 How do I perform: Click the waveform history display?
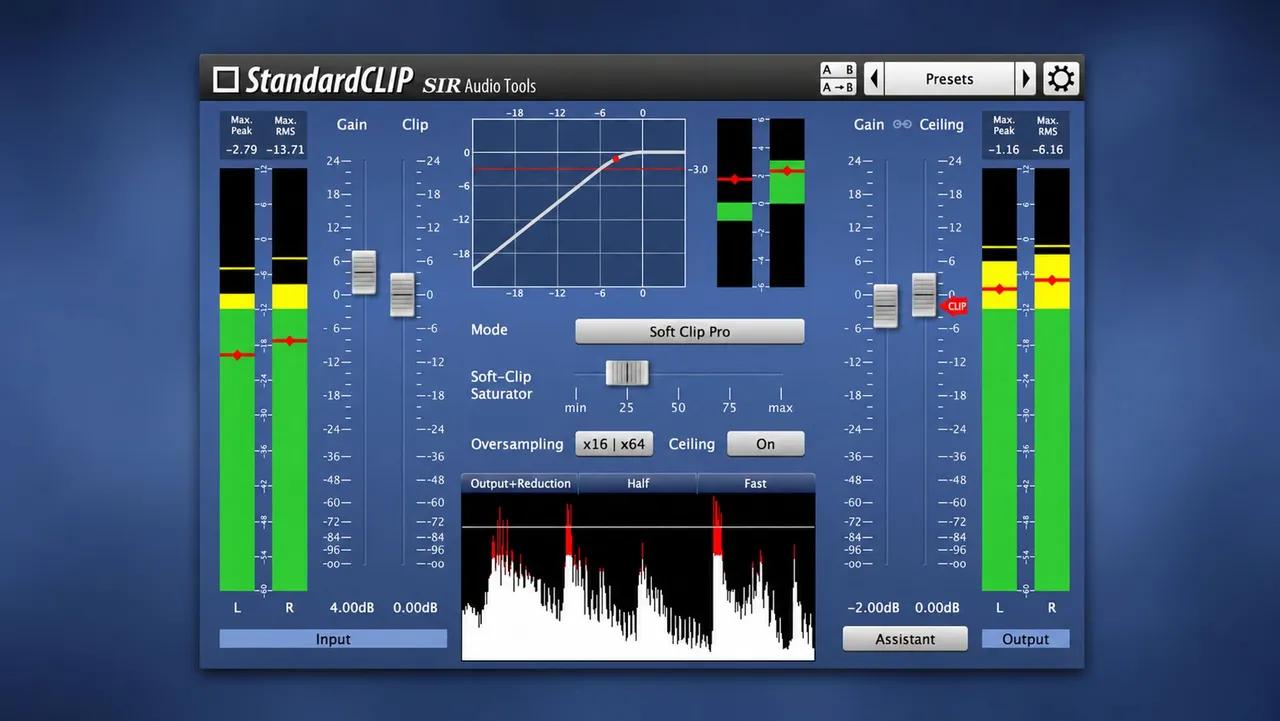638,577
